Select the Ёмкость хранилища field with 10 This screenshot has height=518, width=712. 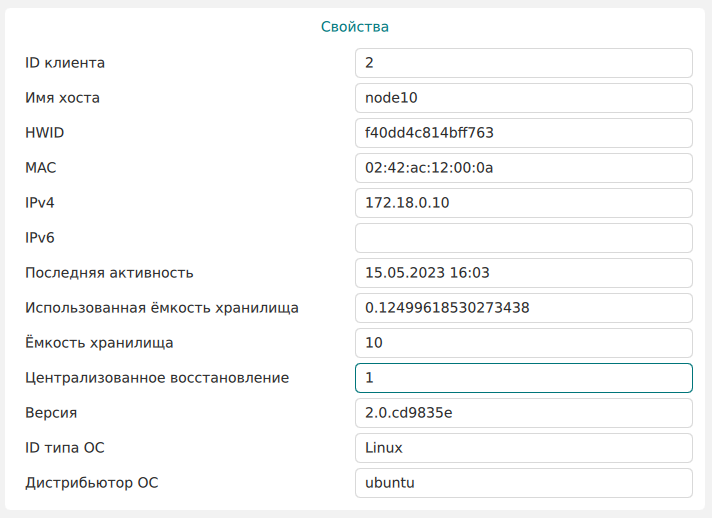(523, 343)
